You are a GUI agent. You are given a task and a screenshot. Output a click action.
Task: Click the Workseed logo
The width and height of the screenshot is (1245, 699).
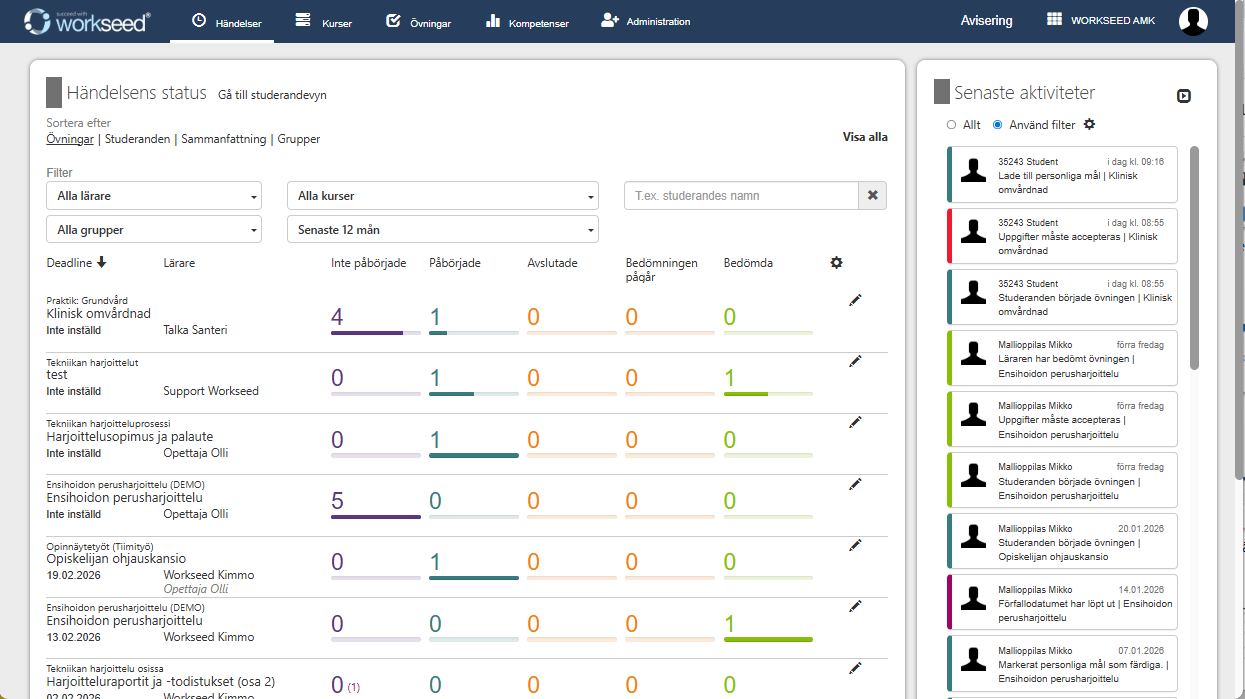click(87, 21)
